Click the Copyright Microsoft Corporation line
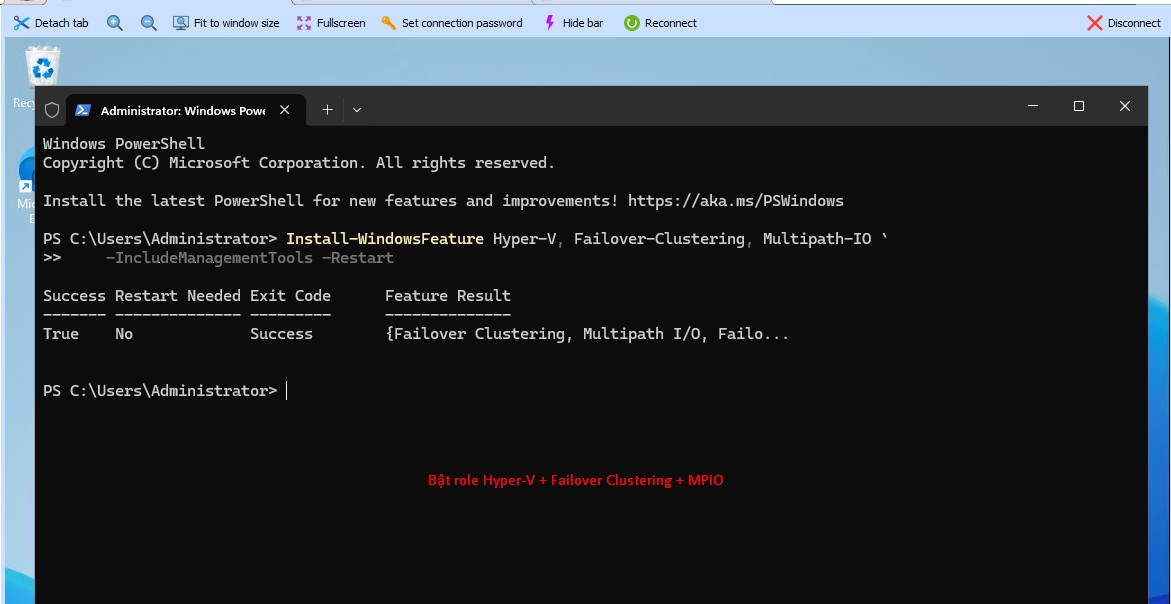The width and height of the screenshot is (1171, 604). 299,163
